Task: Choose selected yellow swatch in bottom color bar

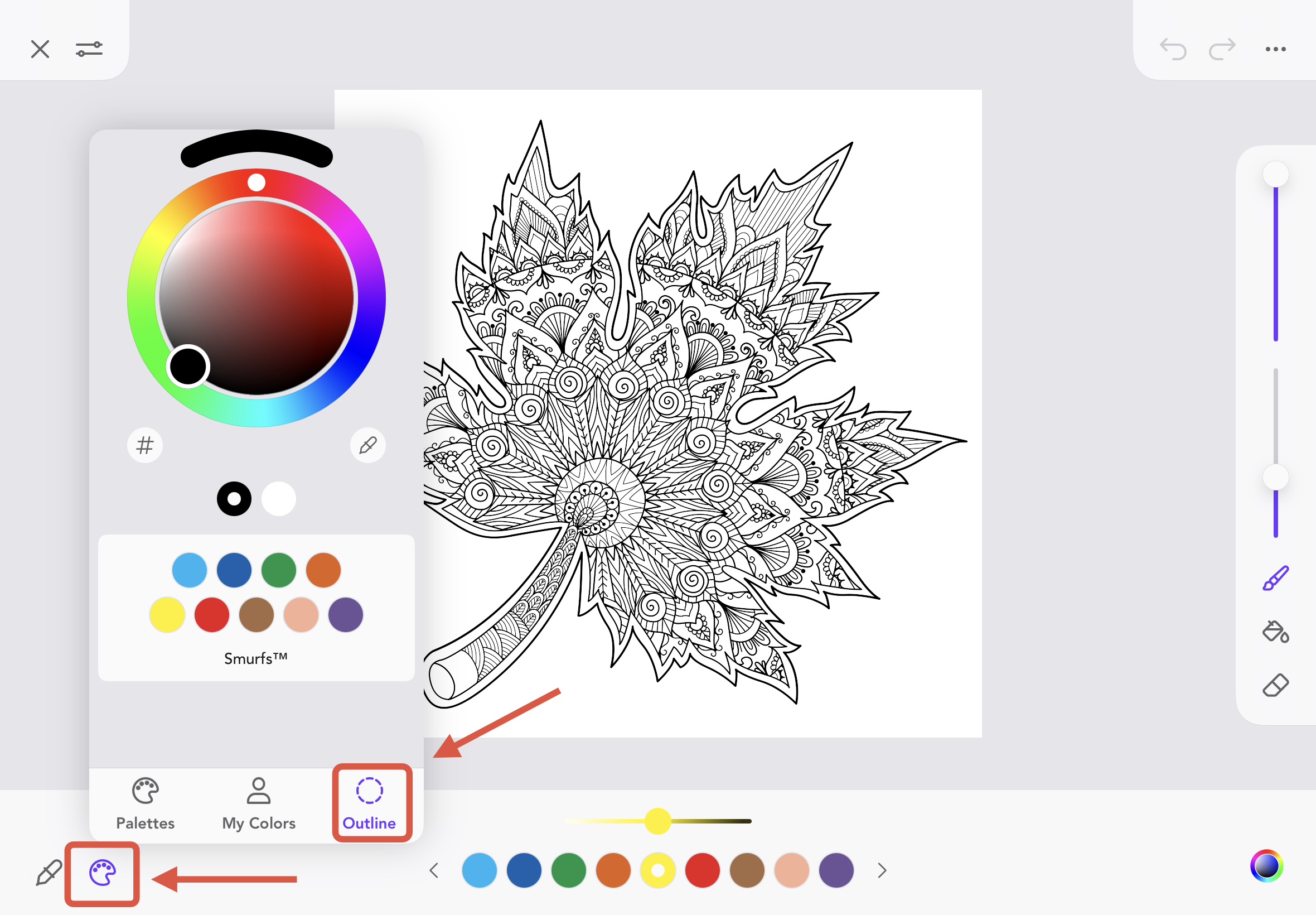Action: (x=659, y=870)
